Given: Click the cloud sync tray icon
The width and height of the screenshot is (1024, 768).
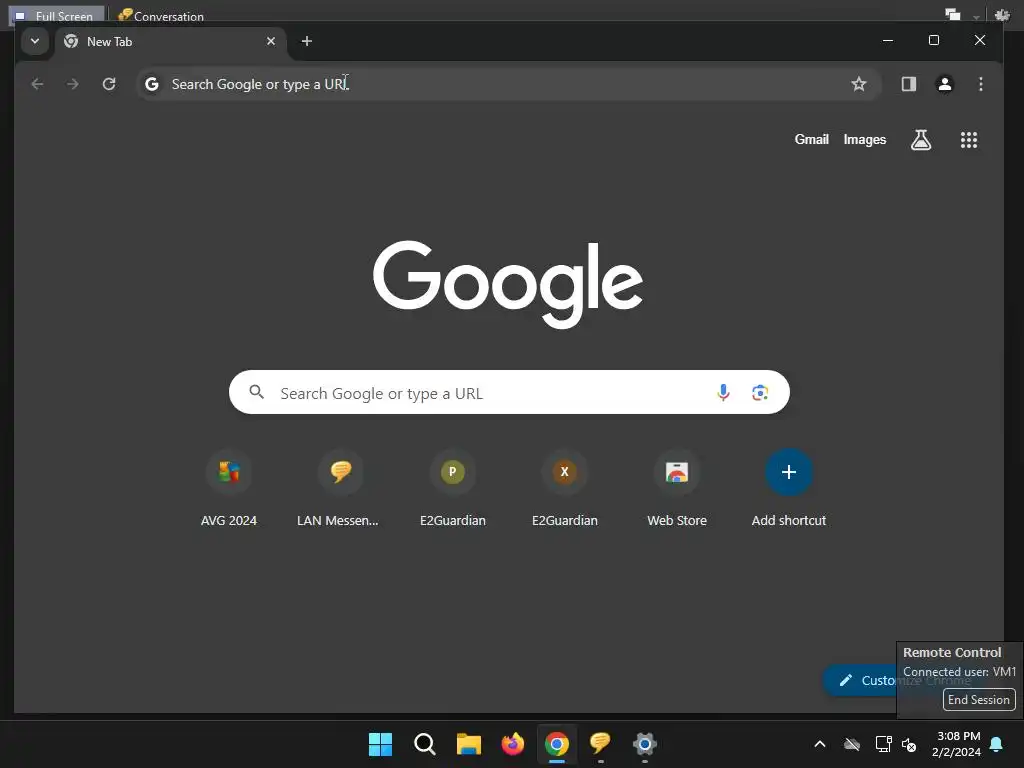Looking at the screenshot, I should click(852, 744).
